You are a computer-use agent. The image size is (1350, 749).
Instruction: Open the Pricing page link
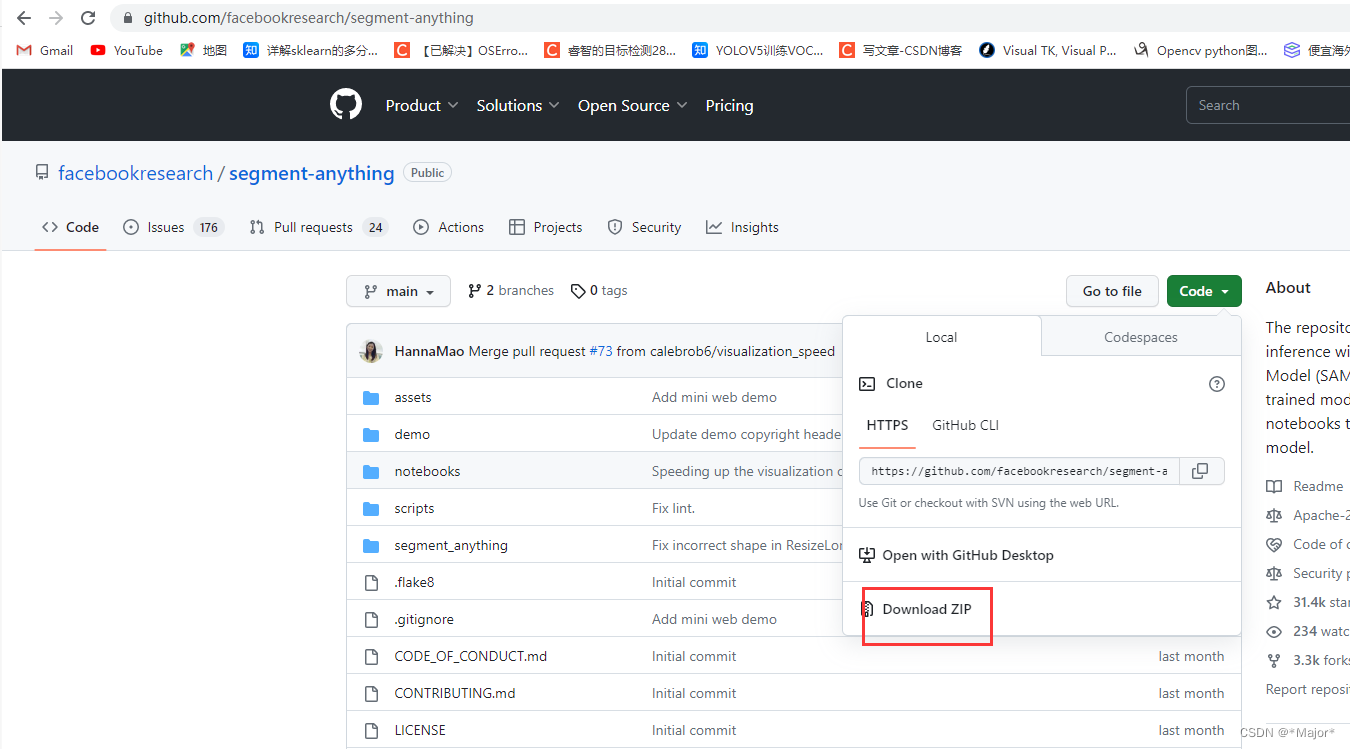pos(729,105)
